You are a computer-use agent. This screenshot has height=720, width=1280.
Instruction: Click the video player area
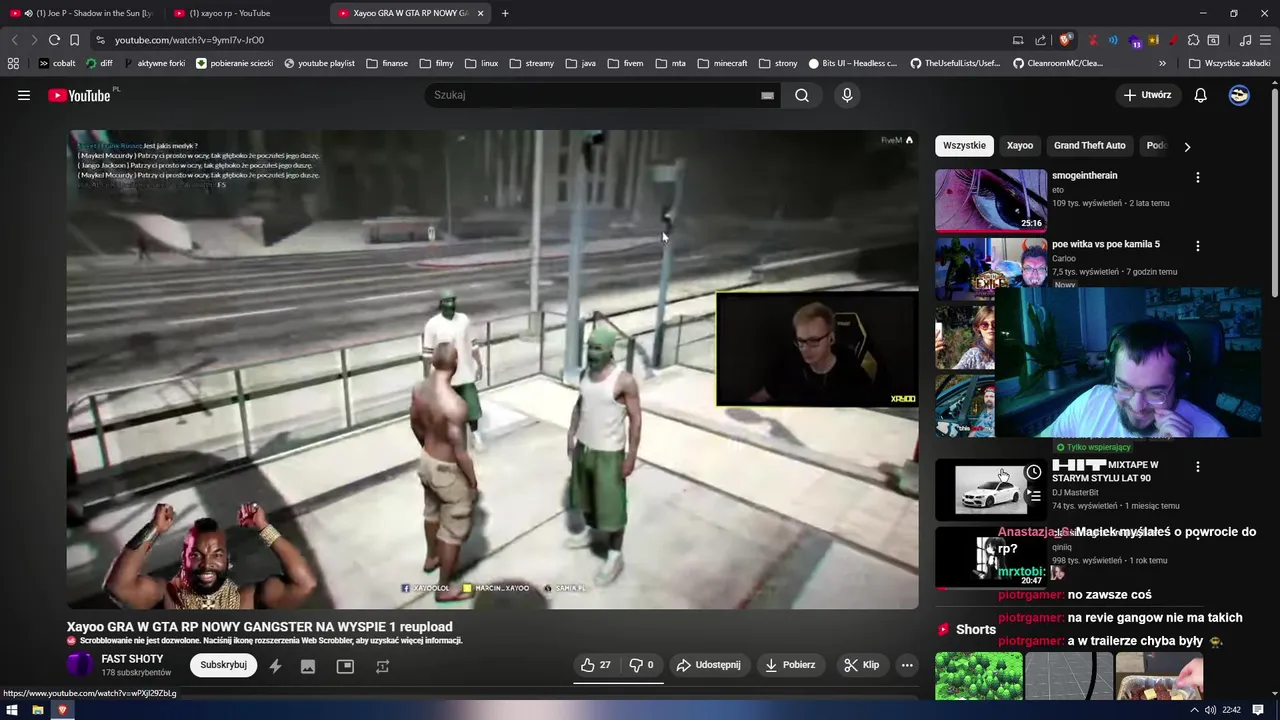492,369
